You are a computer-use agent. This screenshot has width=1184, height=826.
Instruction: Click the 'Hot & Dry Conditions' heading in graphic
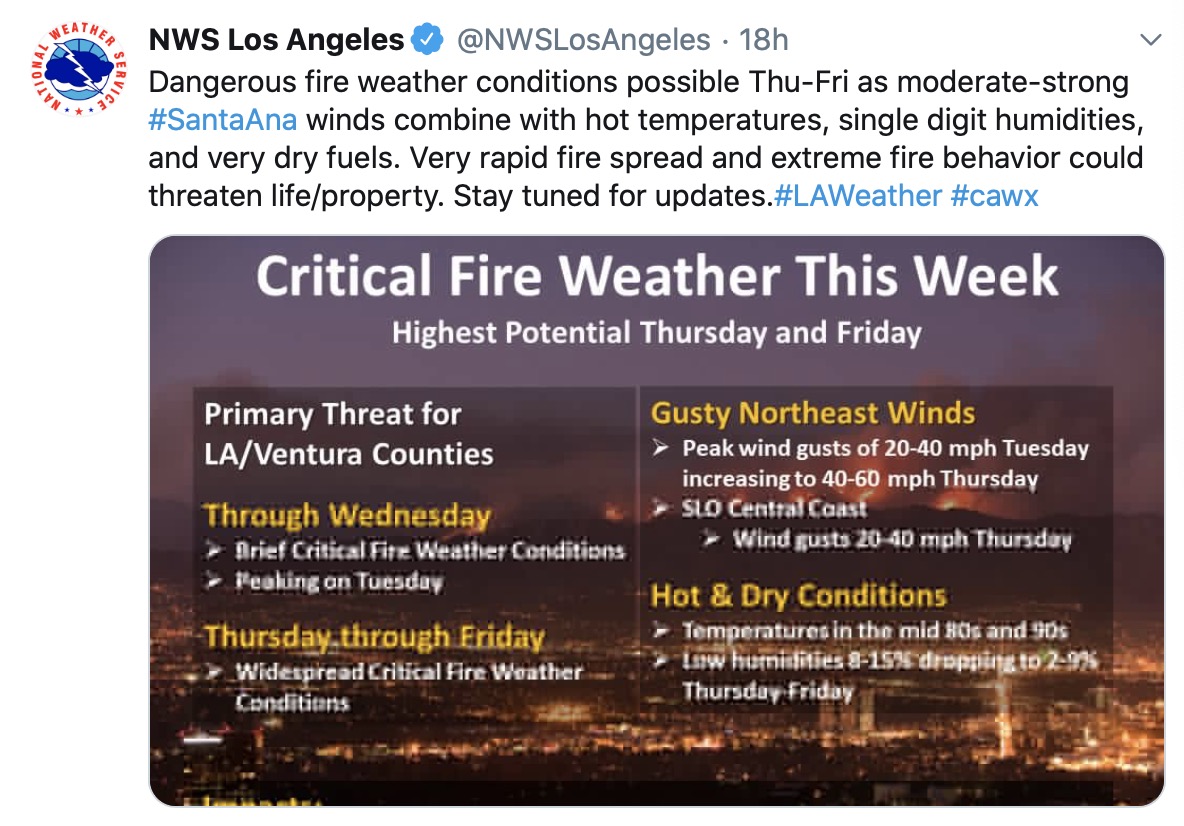point(798,596)
